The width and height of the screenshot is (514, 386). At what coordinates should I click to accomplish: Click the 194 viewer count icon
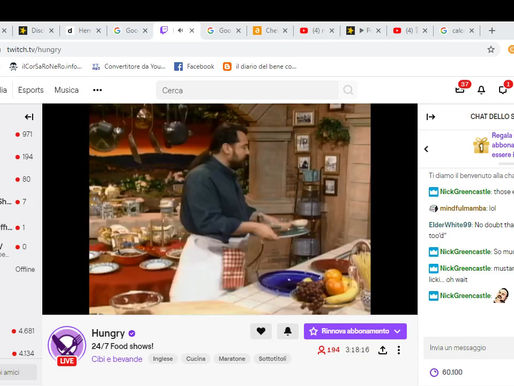321,350
